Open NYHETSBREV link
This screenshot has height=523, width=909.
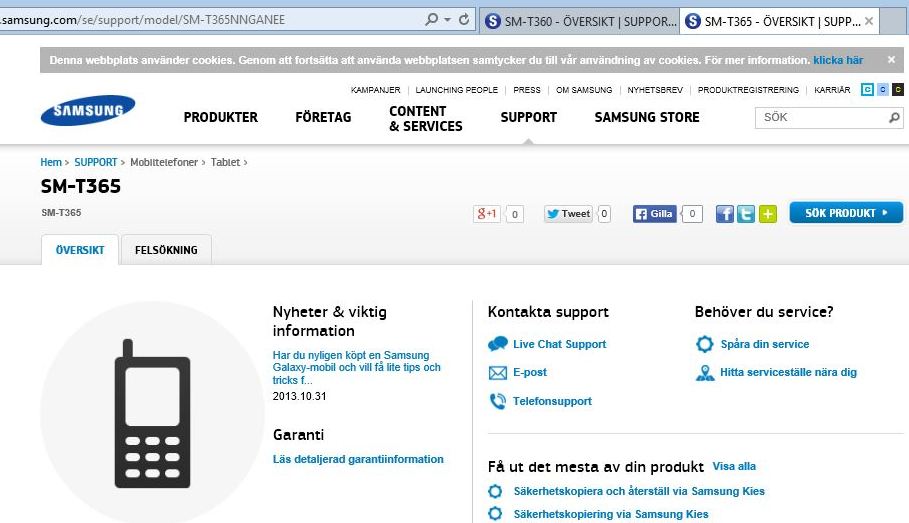pos(655,90)
